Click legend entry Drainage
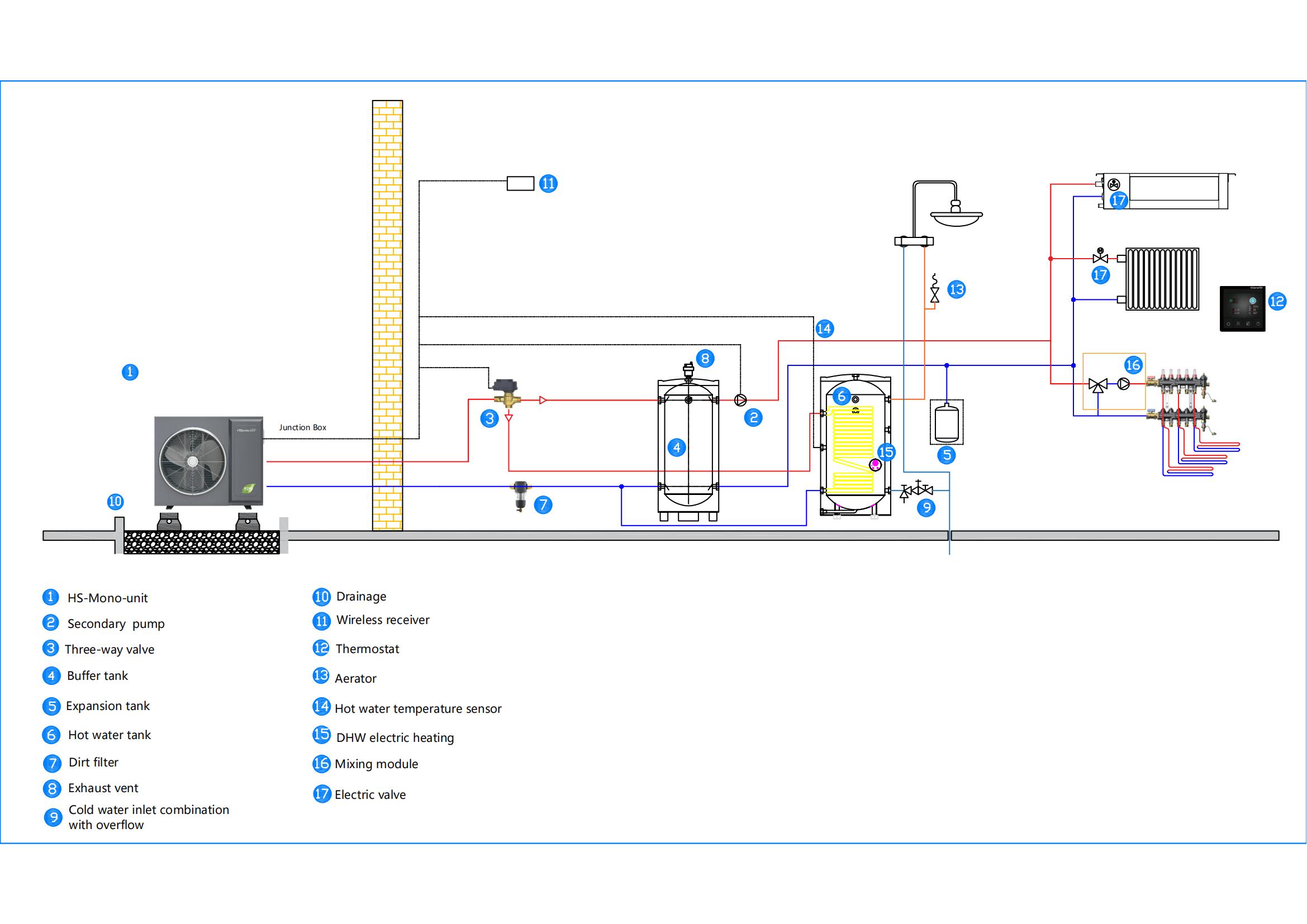This screenshot has width=1307, height=924. (361, 596)
